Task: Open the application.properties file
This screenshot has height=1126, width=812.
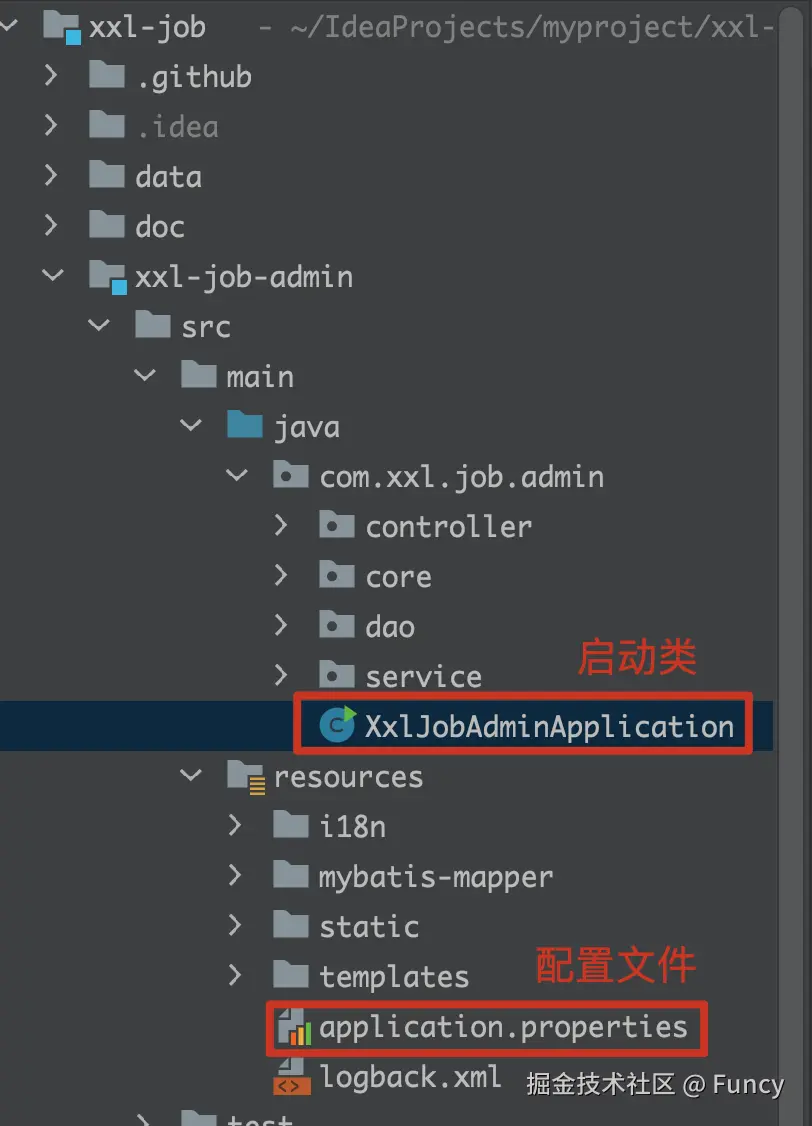Action: click(x=503, y=1027)
